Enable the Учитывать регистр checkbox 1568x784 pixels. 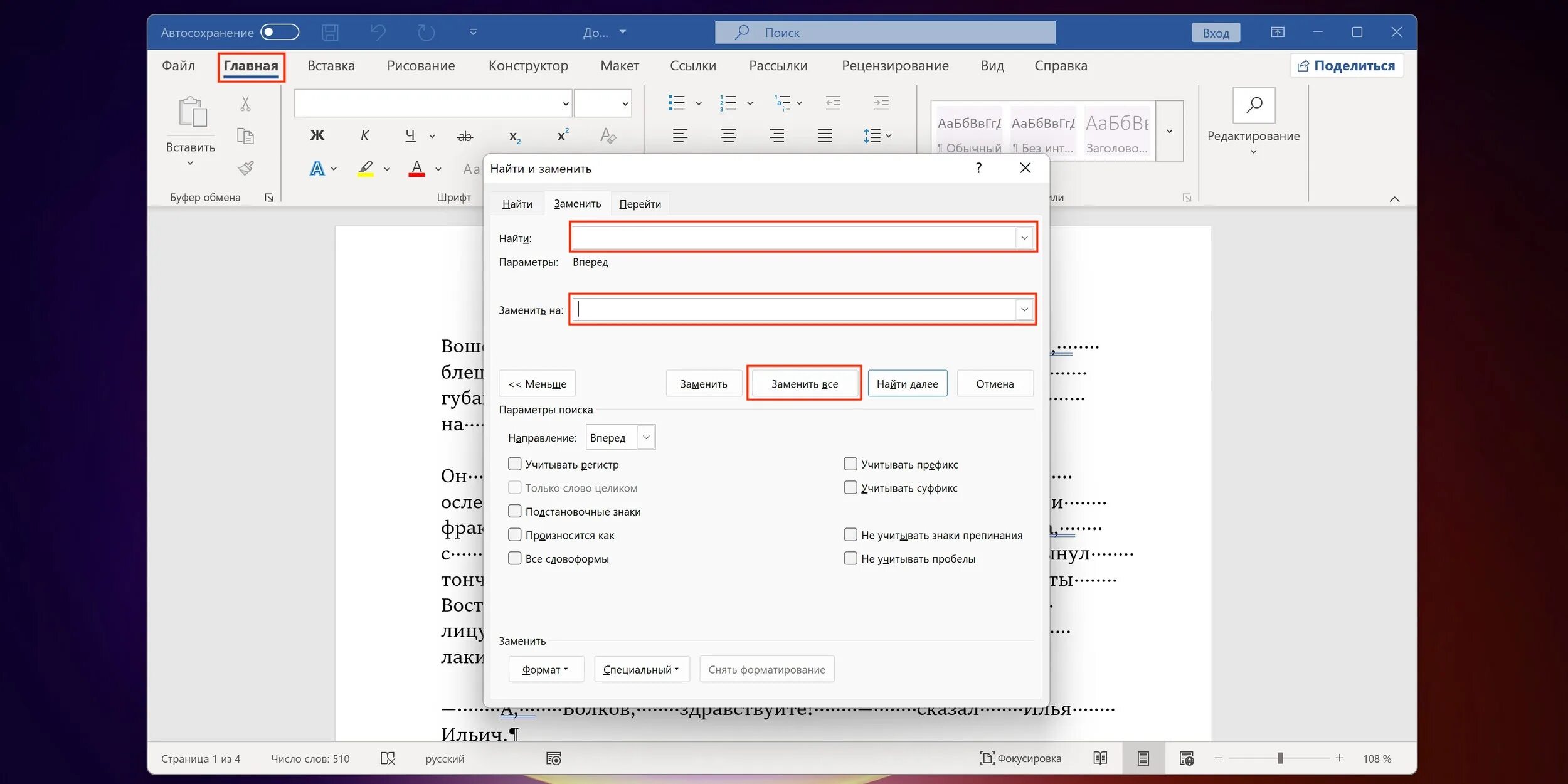tap(515, 464)
